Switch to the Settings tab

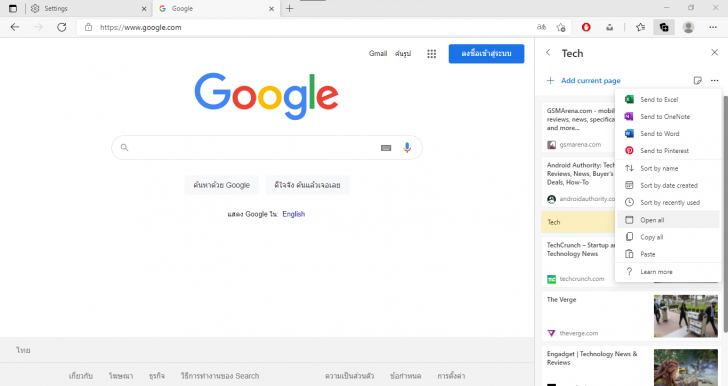[x=89, y=8]
